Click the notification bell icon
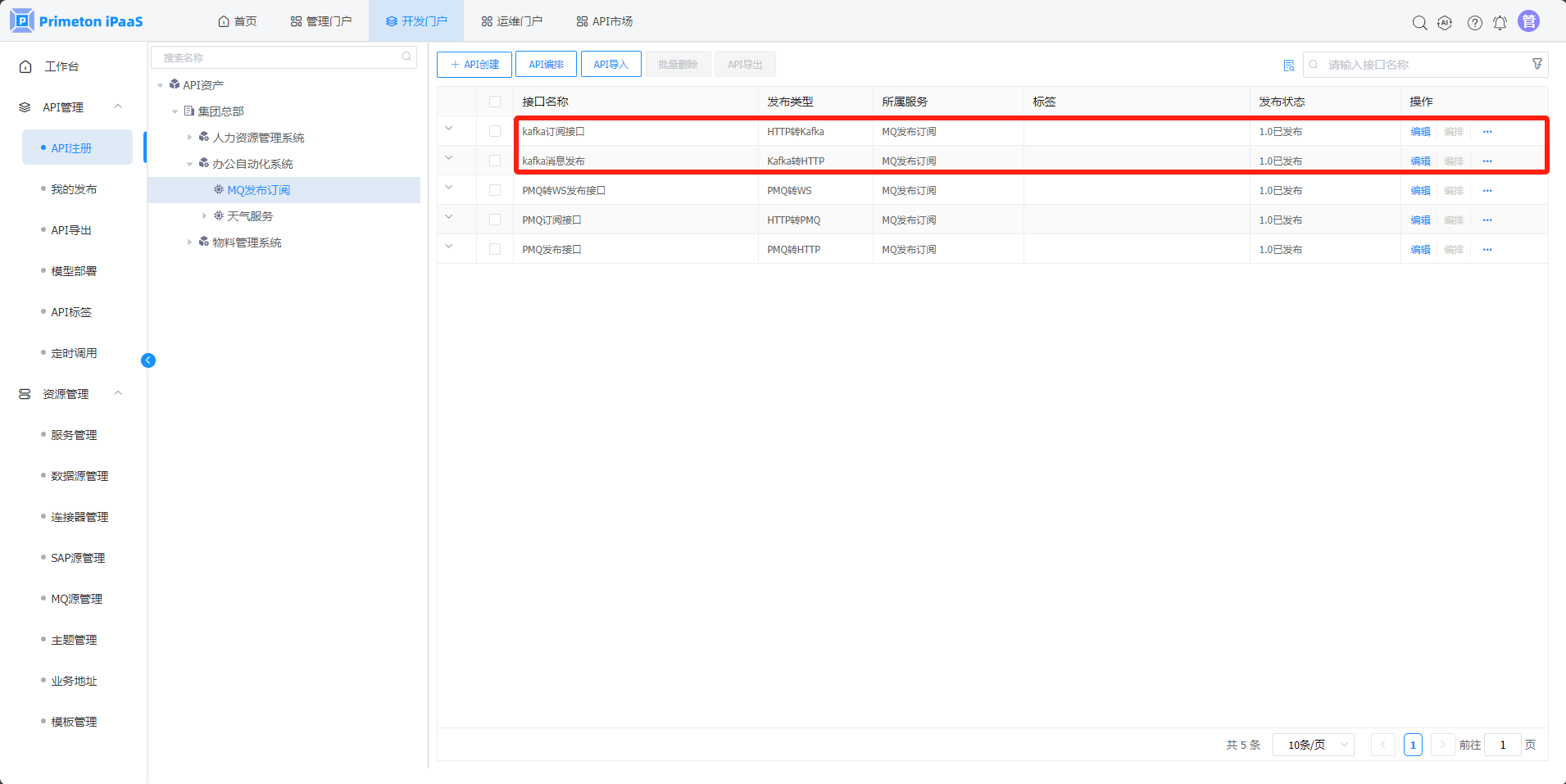Viewport: 1566px width, 784px height. pyautogui.click(x=1500, y=23)
